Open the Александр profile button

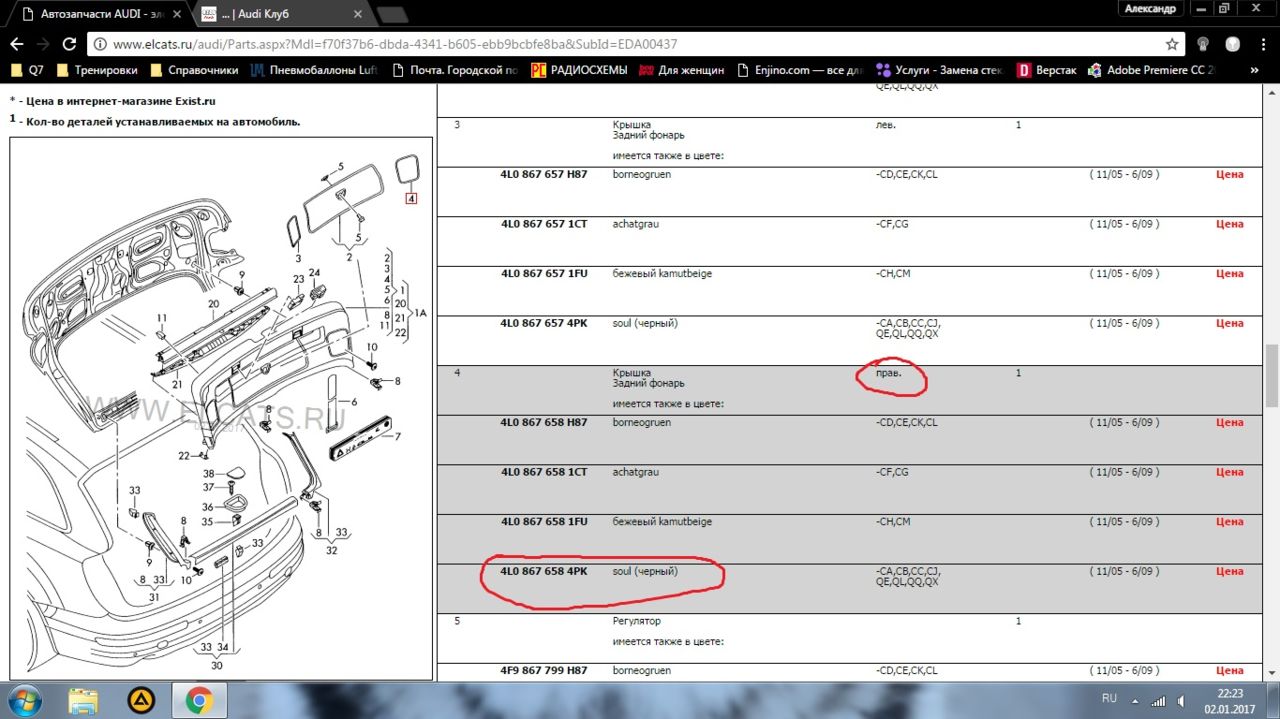tap(1150, 8)
